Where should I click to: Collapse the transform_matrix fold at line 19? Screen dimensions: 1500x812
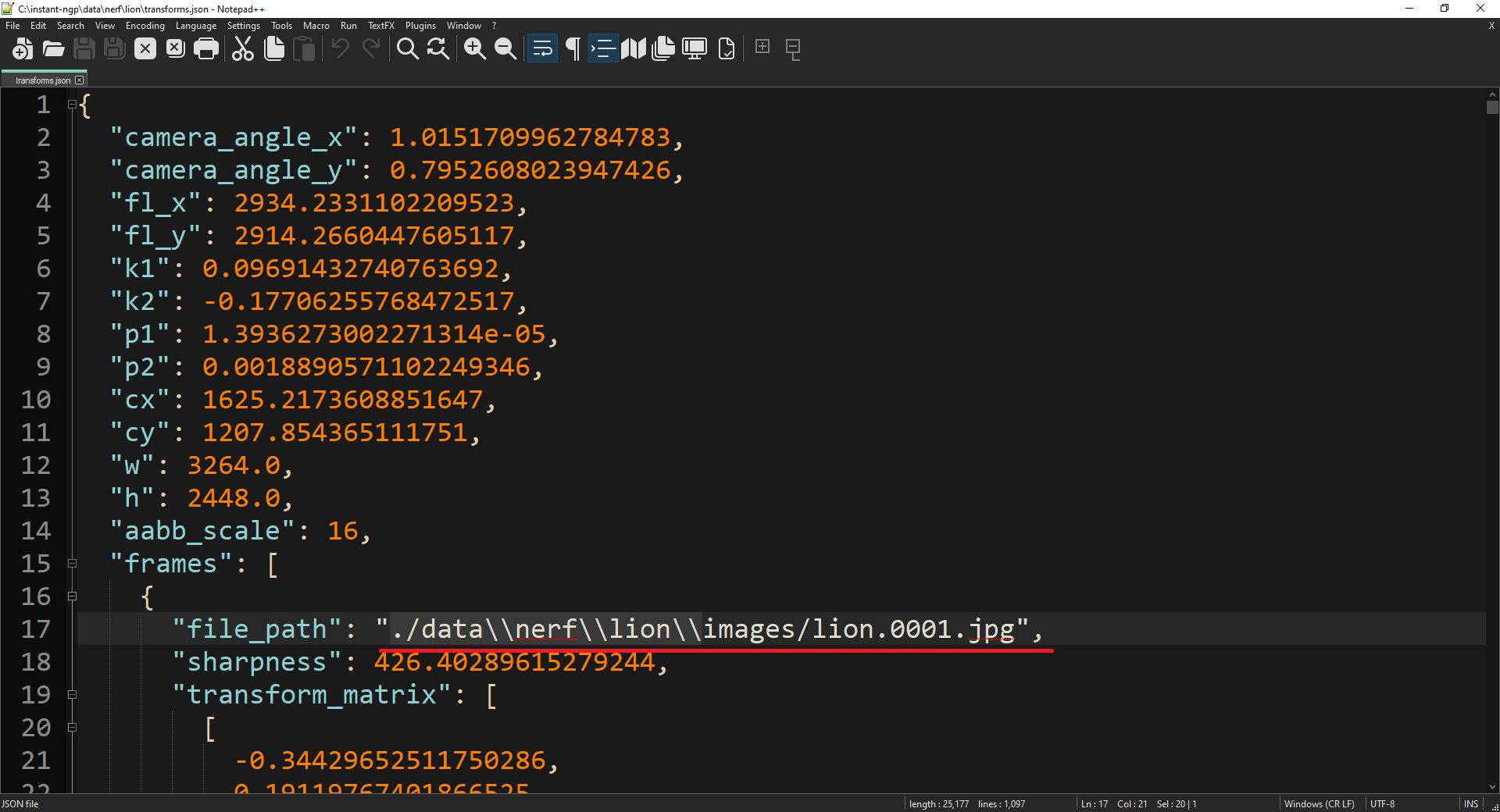point(72,694)
